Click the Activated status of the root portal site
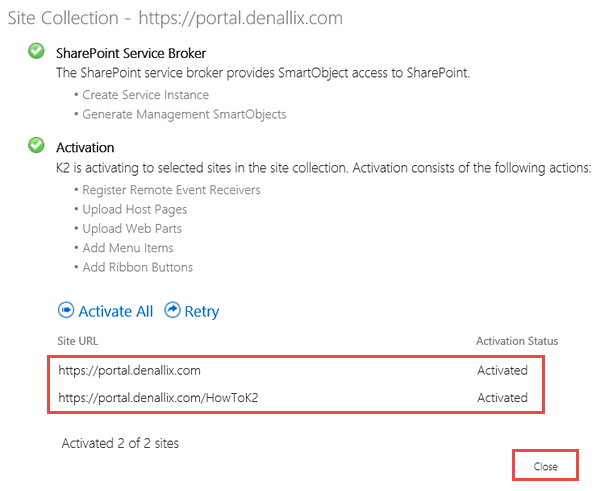This screenshot has width=600, height=491. 502,370
